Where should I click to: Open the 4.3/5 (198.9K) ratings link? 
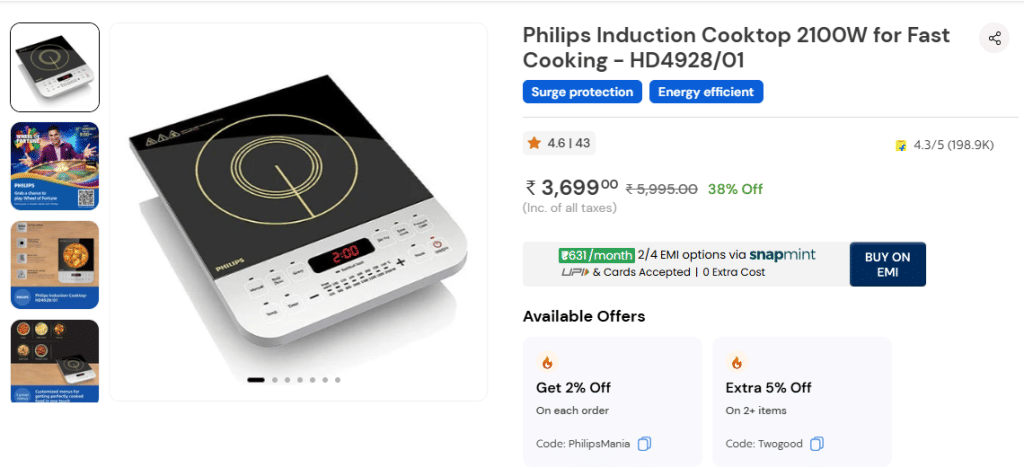point(953,145)
